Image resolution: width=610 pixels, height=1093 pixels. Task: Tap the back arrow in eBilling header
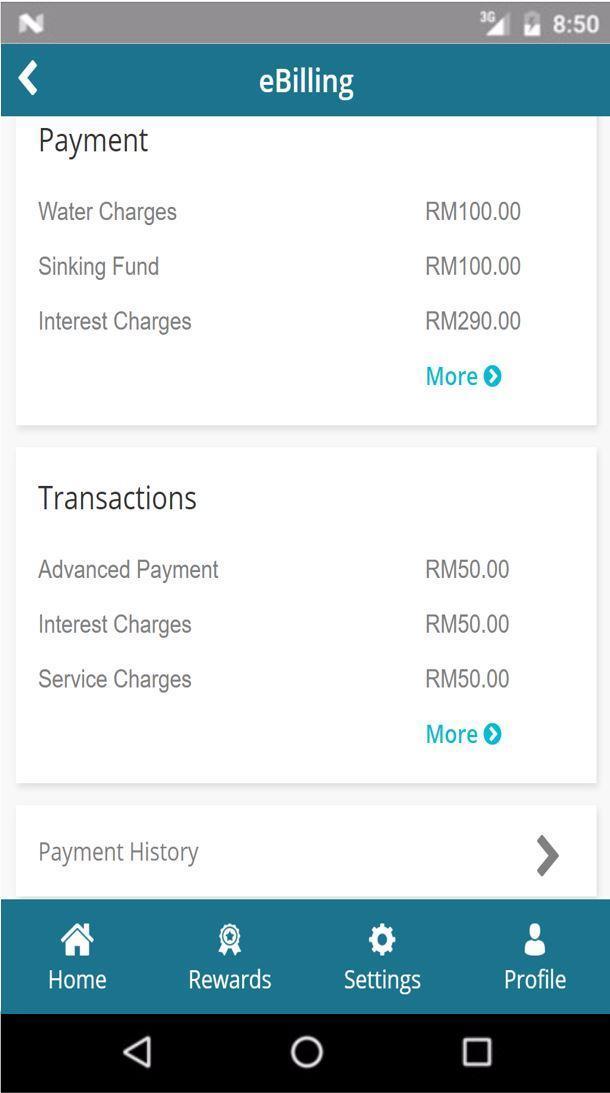click(28, 78)
